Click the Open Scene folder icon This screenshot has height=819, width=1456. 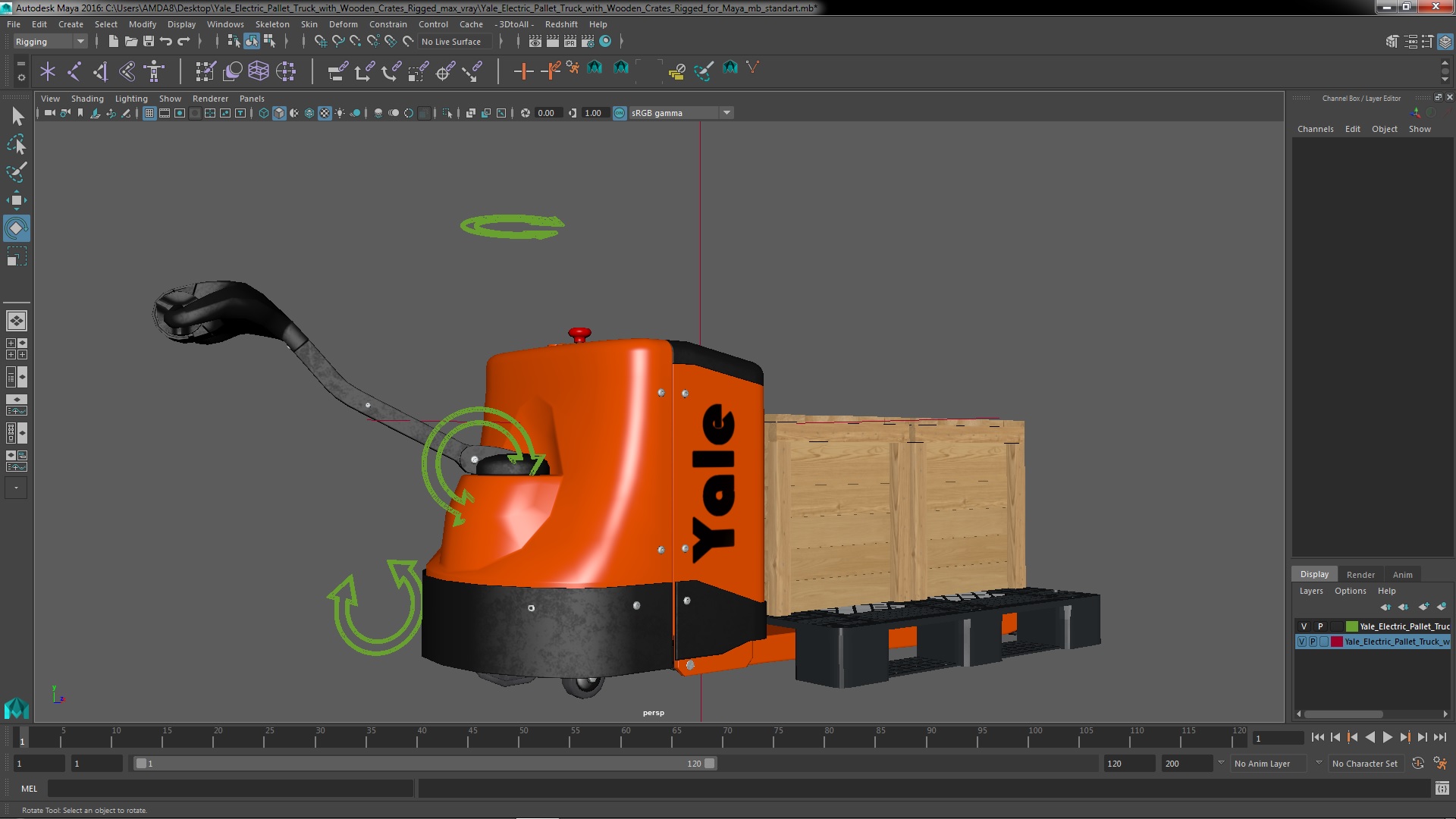[130, 42]
